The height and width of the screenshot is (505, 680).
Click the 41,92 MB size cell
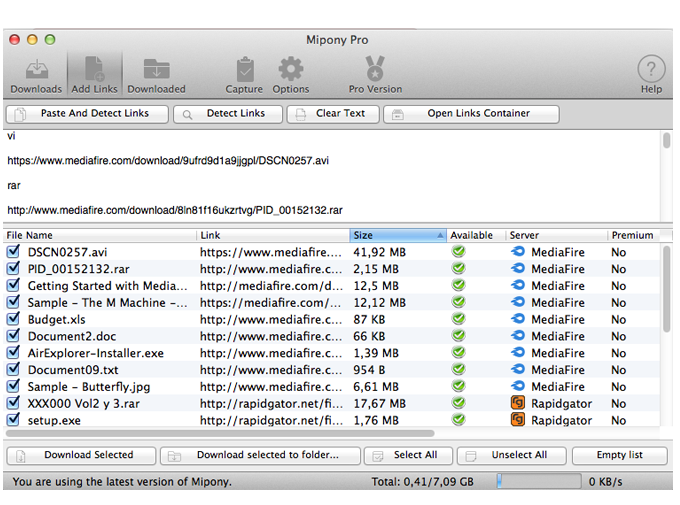(x=379, y=252)
